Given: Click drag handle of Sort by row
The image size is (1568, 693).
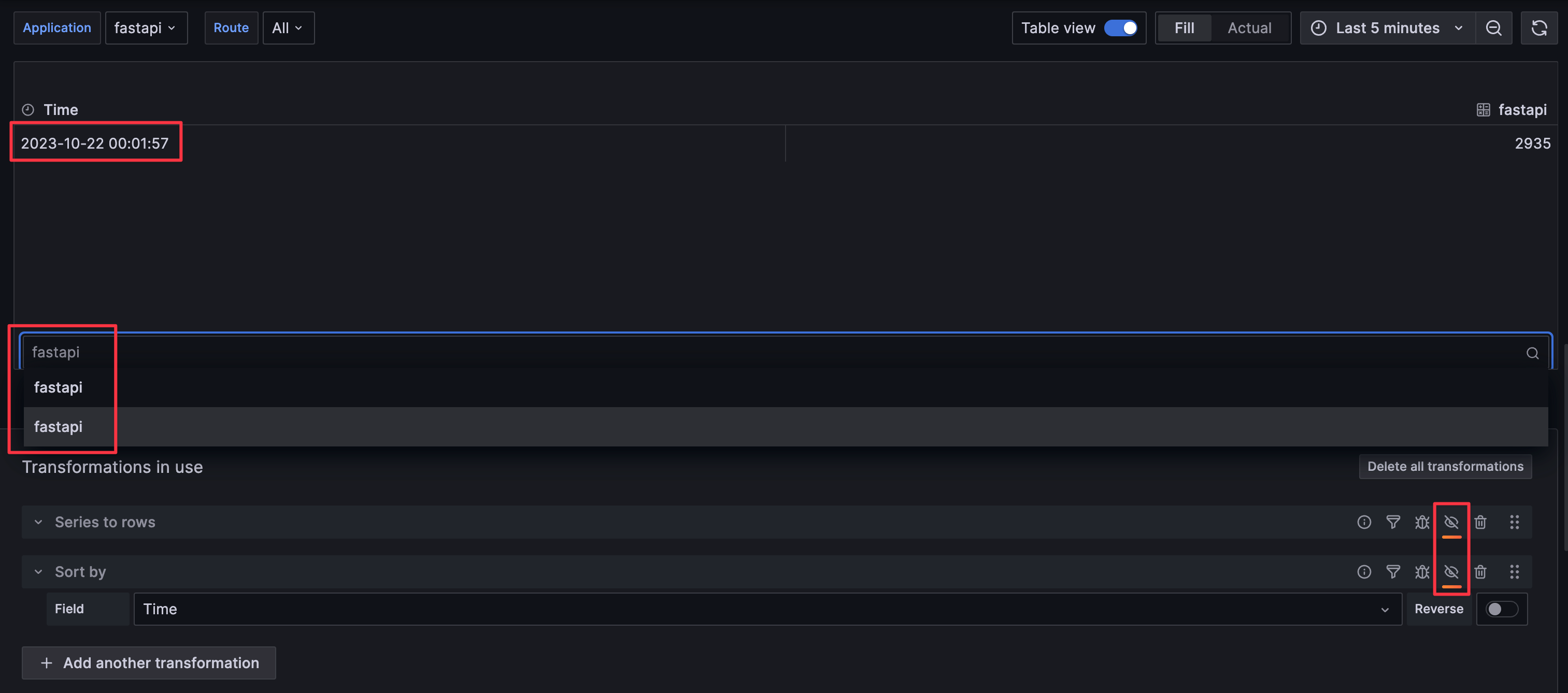Looking at the screenshot, I should click(x=1515, y=572).
